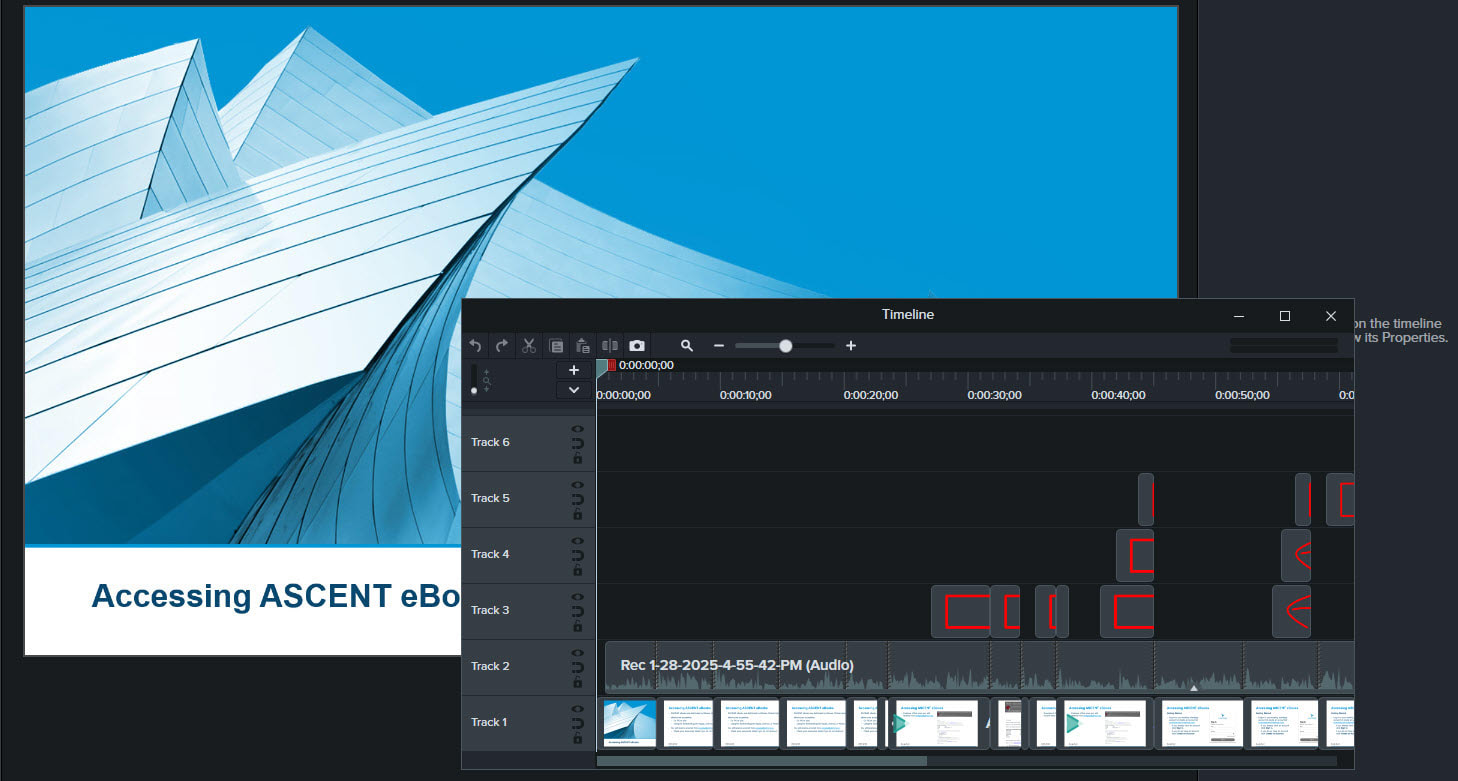Screen dimensions: 1458x781
Task: Split the clip at the playhead
Action: (x=610, y=346)
